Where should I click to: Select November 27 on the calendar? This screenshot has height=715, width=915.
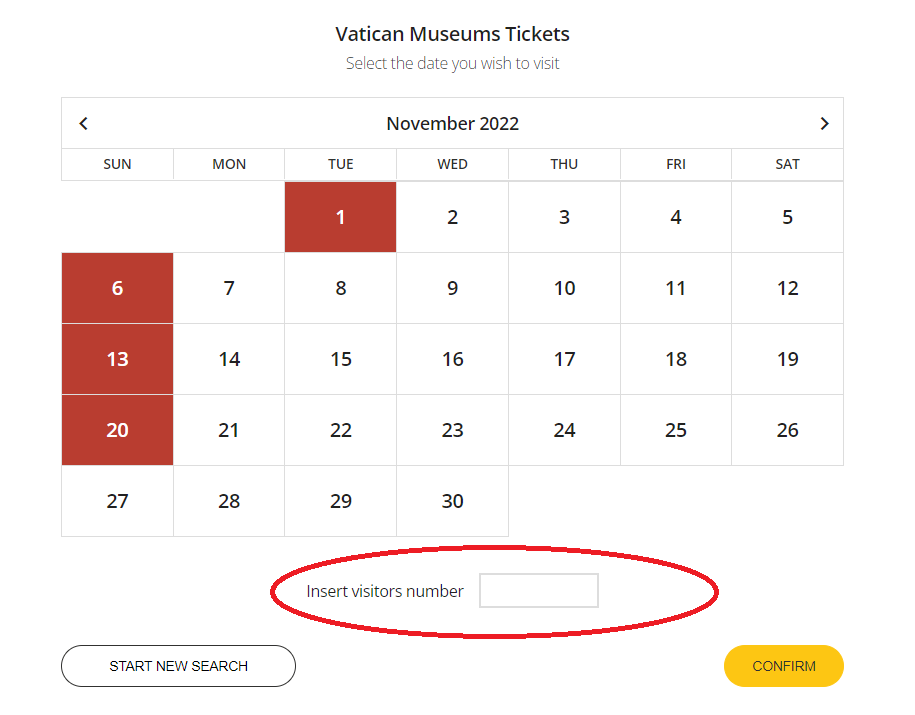117,501
